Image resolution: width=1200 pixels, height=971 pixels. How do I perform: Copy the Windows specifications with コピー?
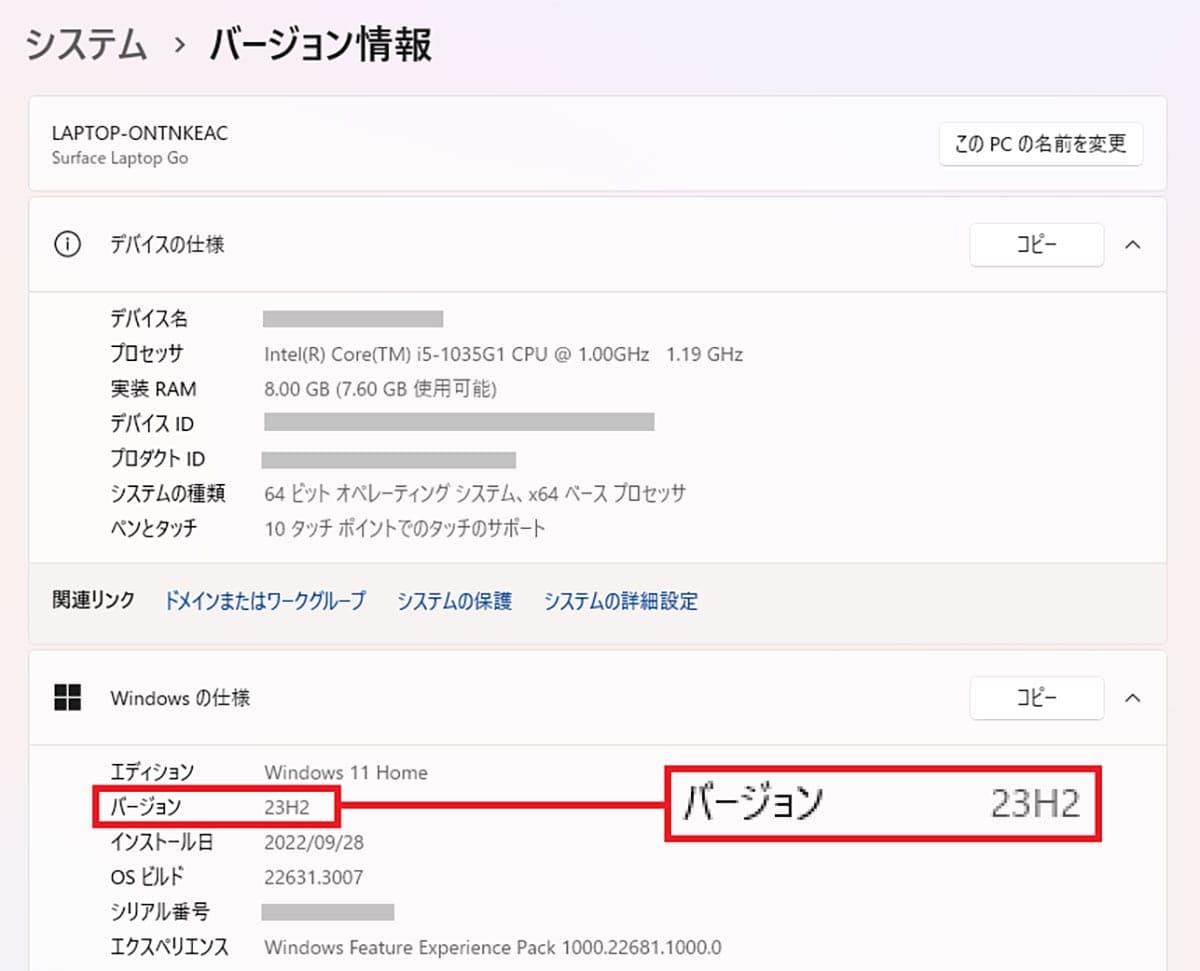pyautogui.click(x=1036, y=698)
